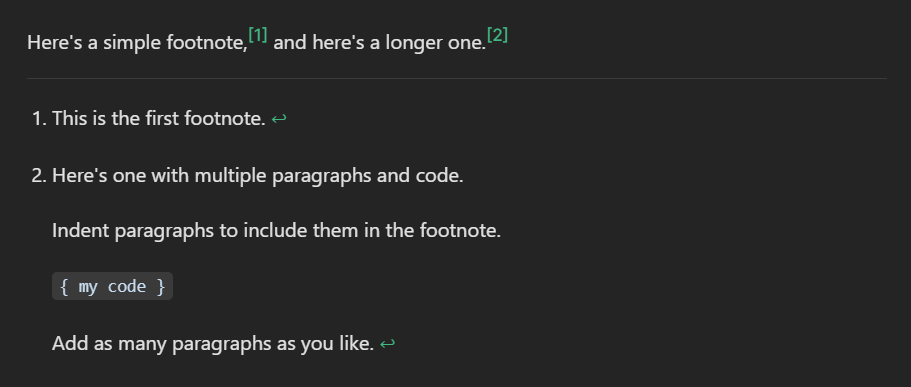
Task: Click 'Here's one with multiple paragraphs and code.'
Action: 258,175
